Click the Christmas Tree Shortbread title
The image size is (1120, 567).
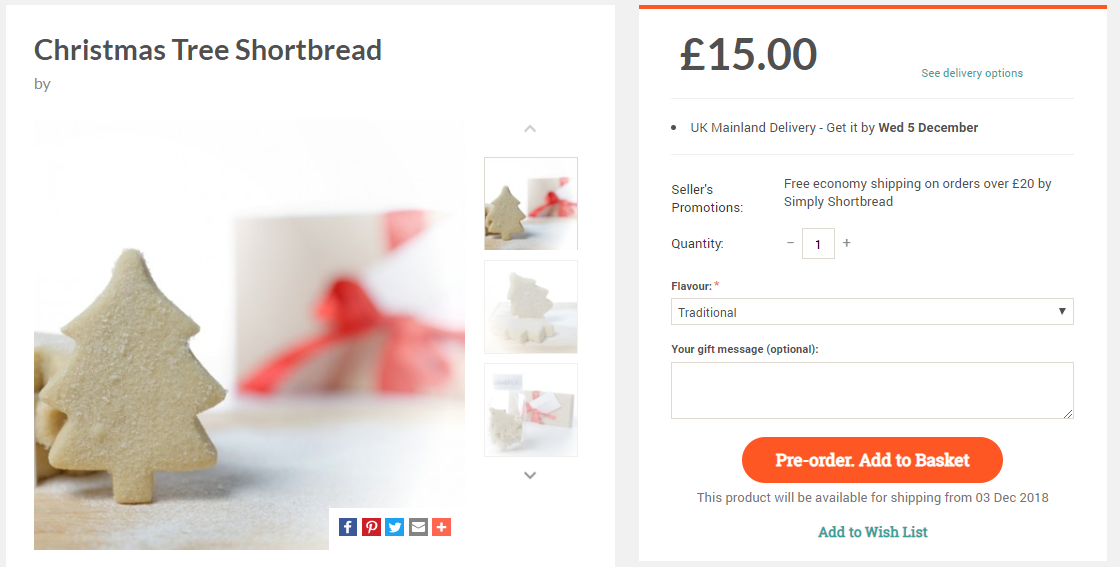[208, 50]
